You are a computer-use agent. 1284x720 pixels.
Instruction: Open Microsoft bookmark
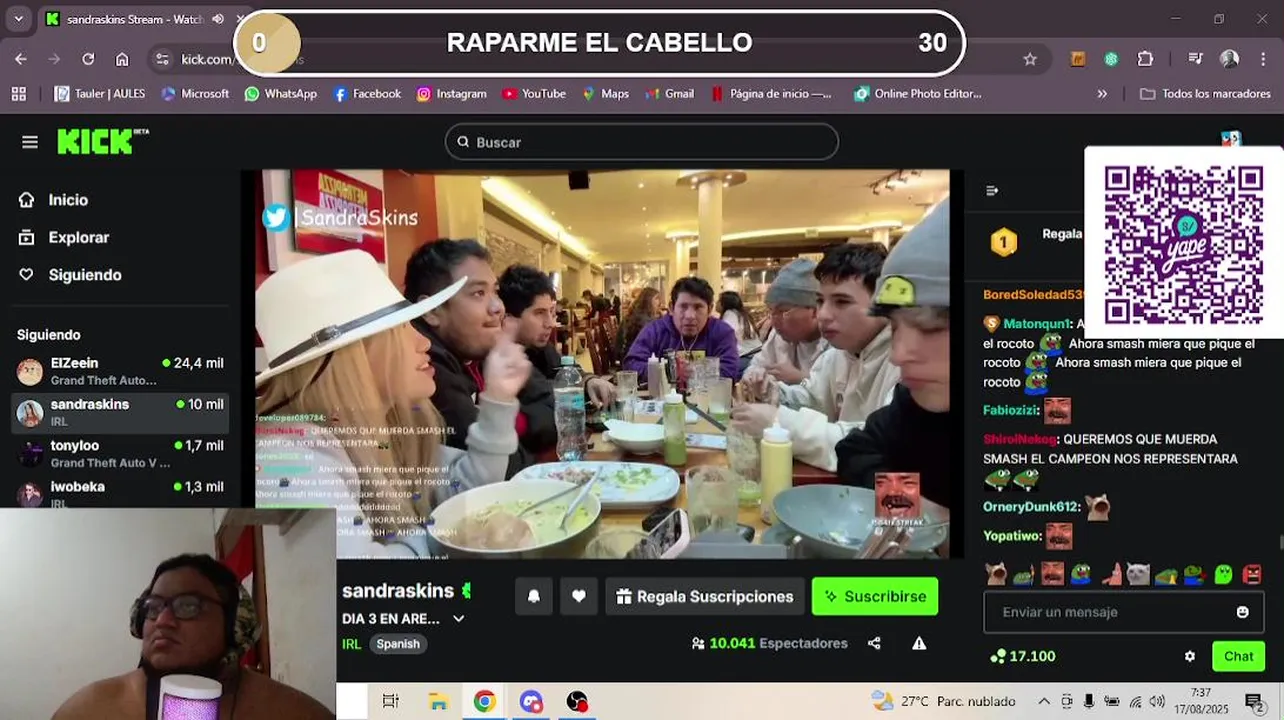(x=195, y=94)
